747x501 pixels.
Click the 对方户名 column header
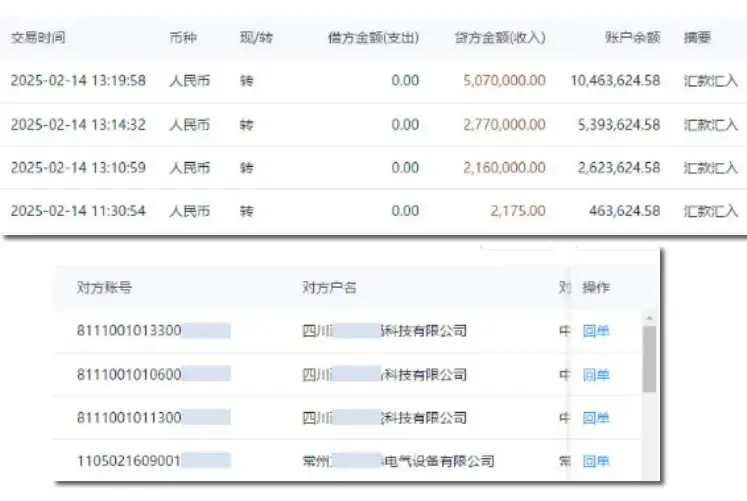click(x=330, y=288)
